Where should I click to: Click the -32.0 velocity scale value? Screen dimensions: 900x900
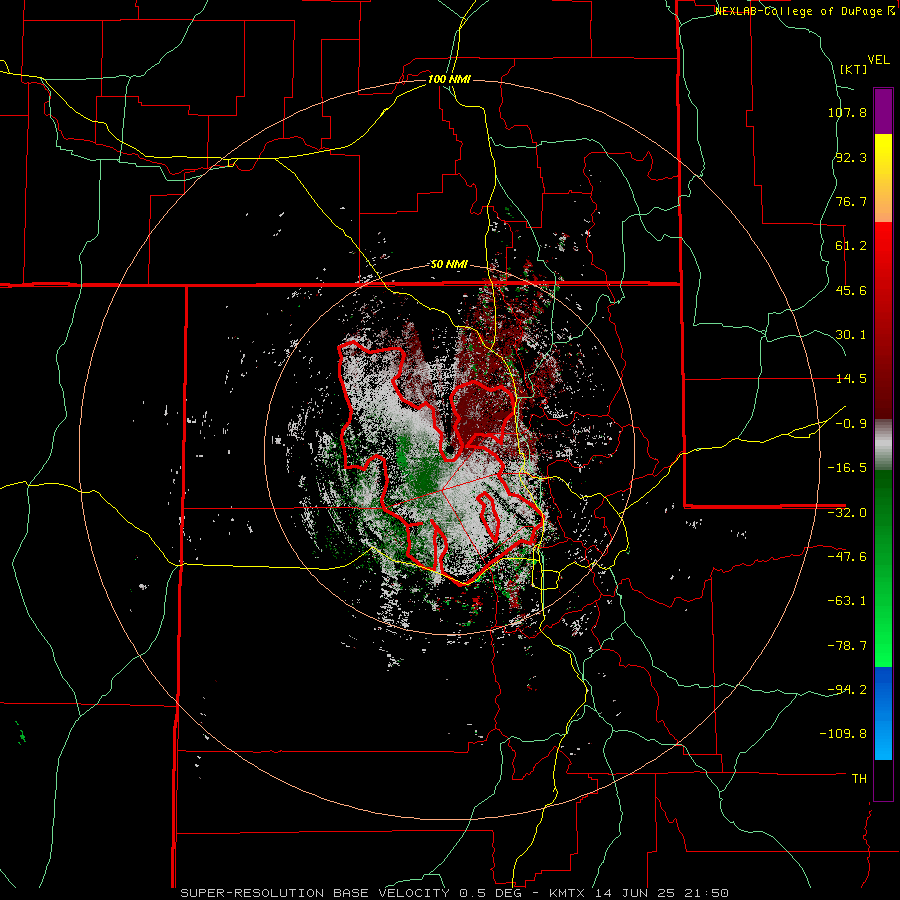coord(847,513)
